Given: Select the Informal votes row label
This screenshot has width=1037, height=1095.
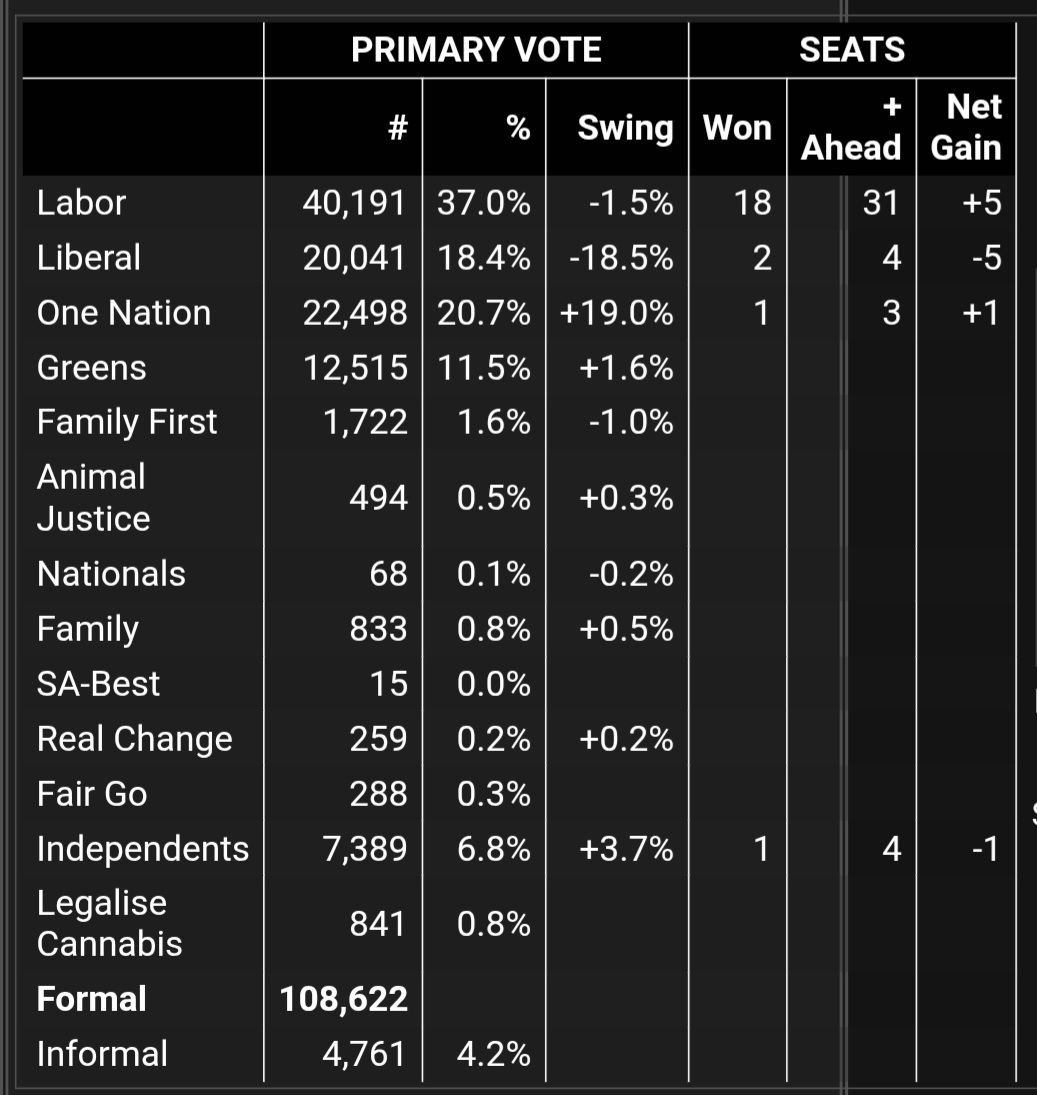Looking at the screenshot, I should 102,1054.
